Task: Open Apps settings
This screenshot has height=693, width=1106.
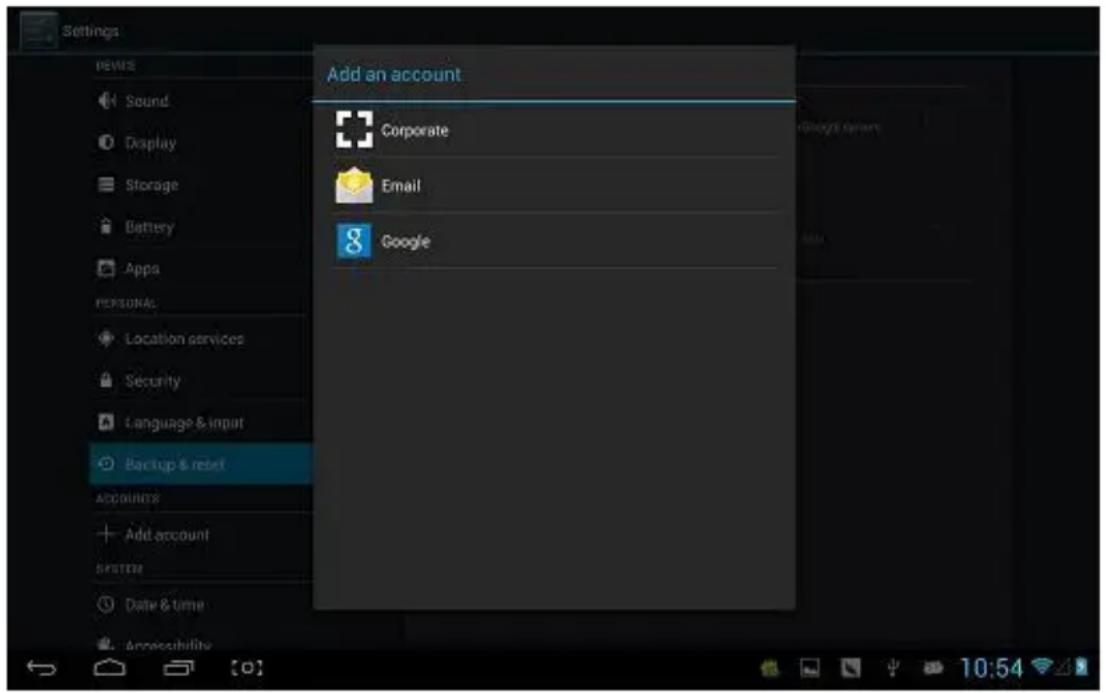Action: click(201, 269)
